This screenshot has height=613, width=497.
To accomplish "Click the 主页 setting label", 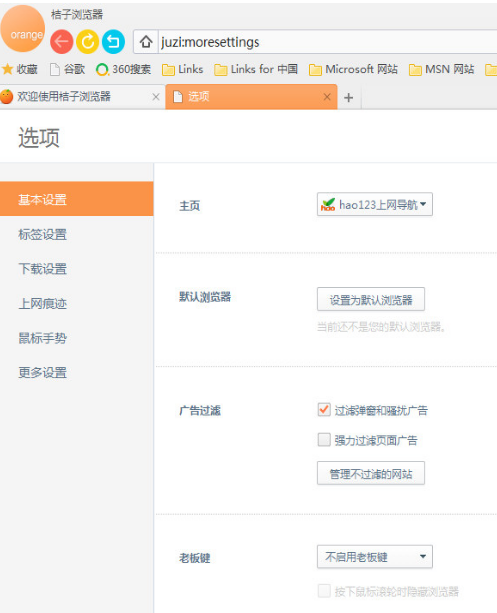I will point(190,205).
